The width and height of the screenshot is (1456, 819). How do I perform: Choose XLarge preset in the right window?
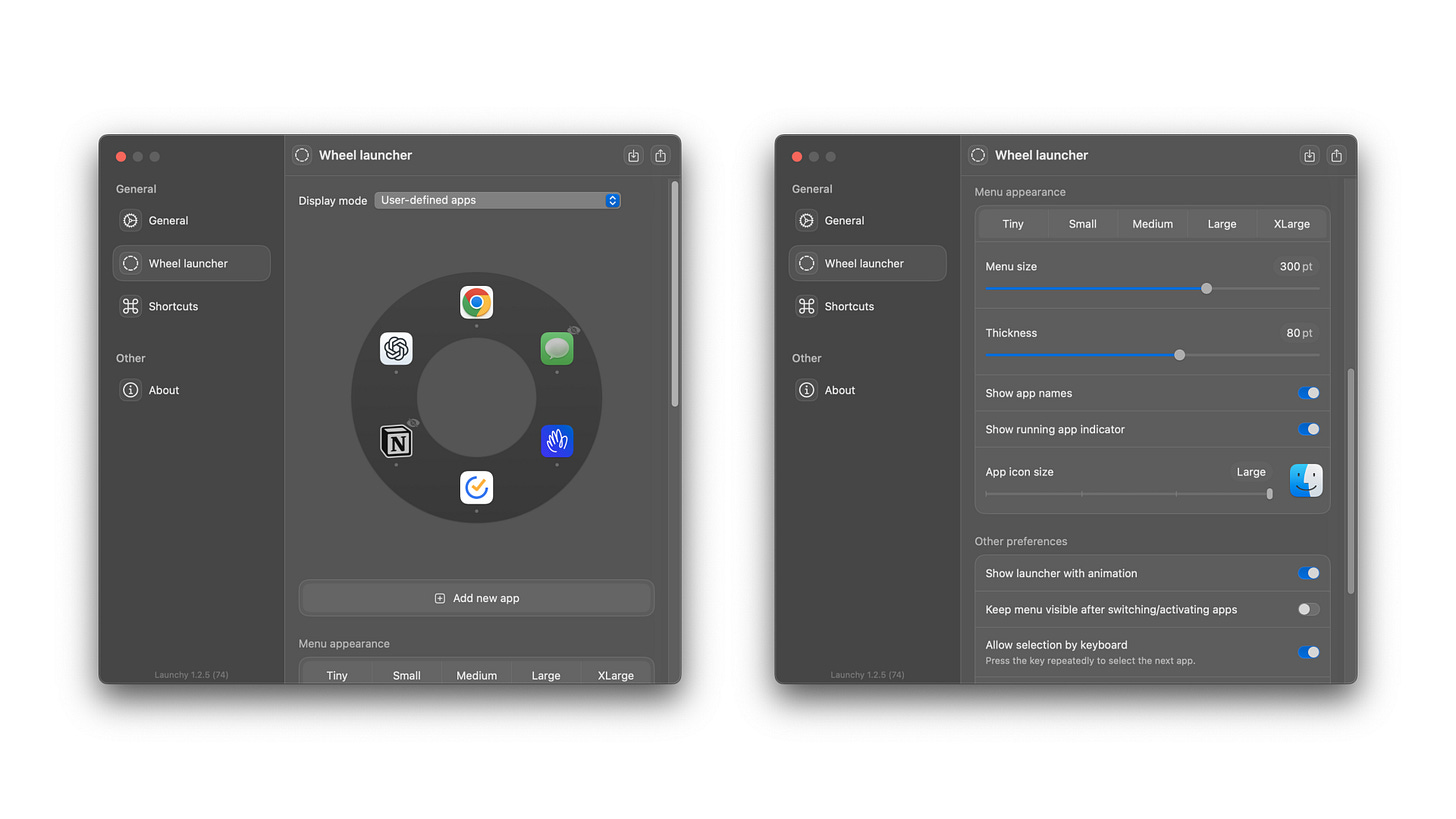1292,224
